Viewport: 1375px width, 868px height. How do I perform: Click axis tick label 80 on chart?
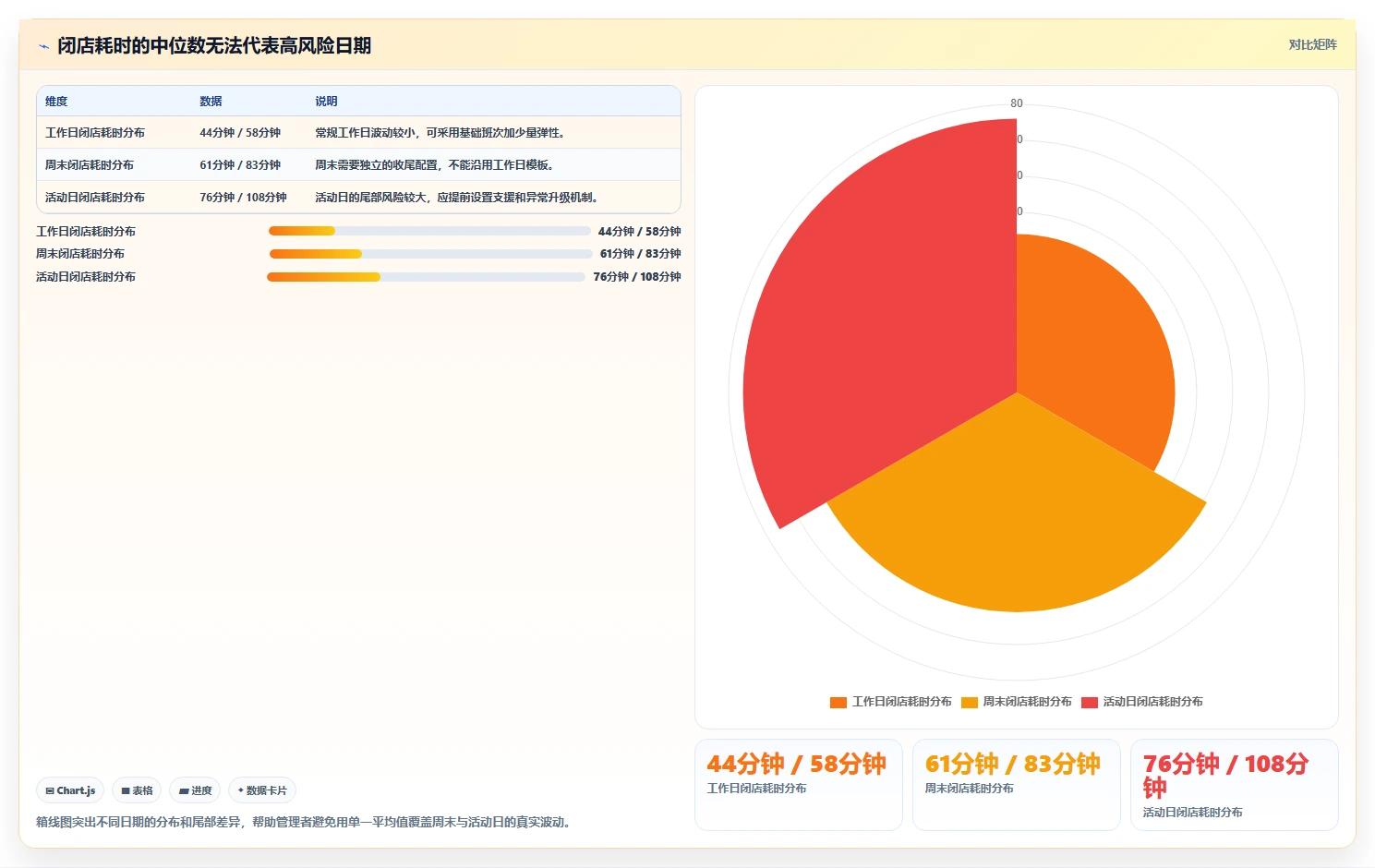tap(1017, 103)
